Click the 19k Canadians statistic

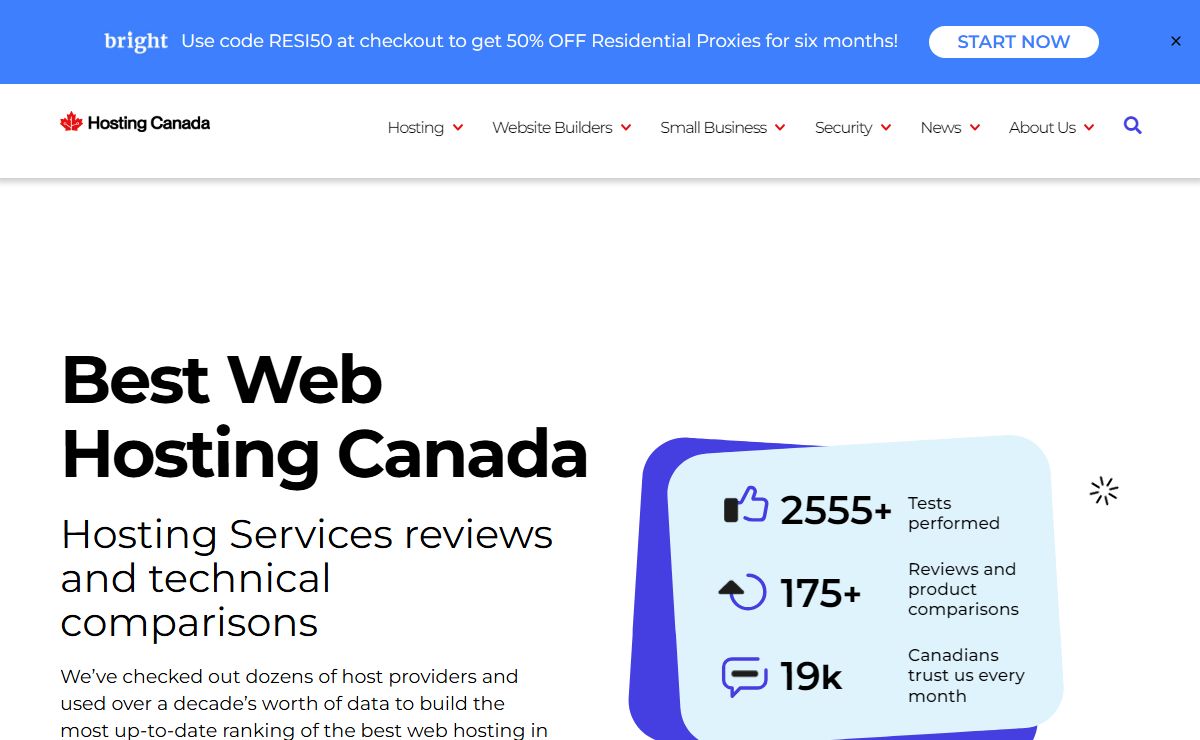click(x=811, y=677)
